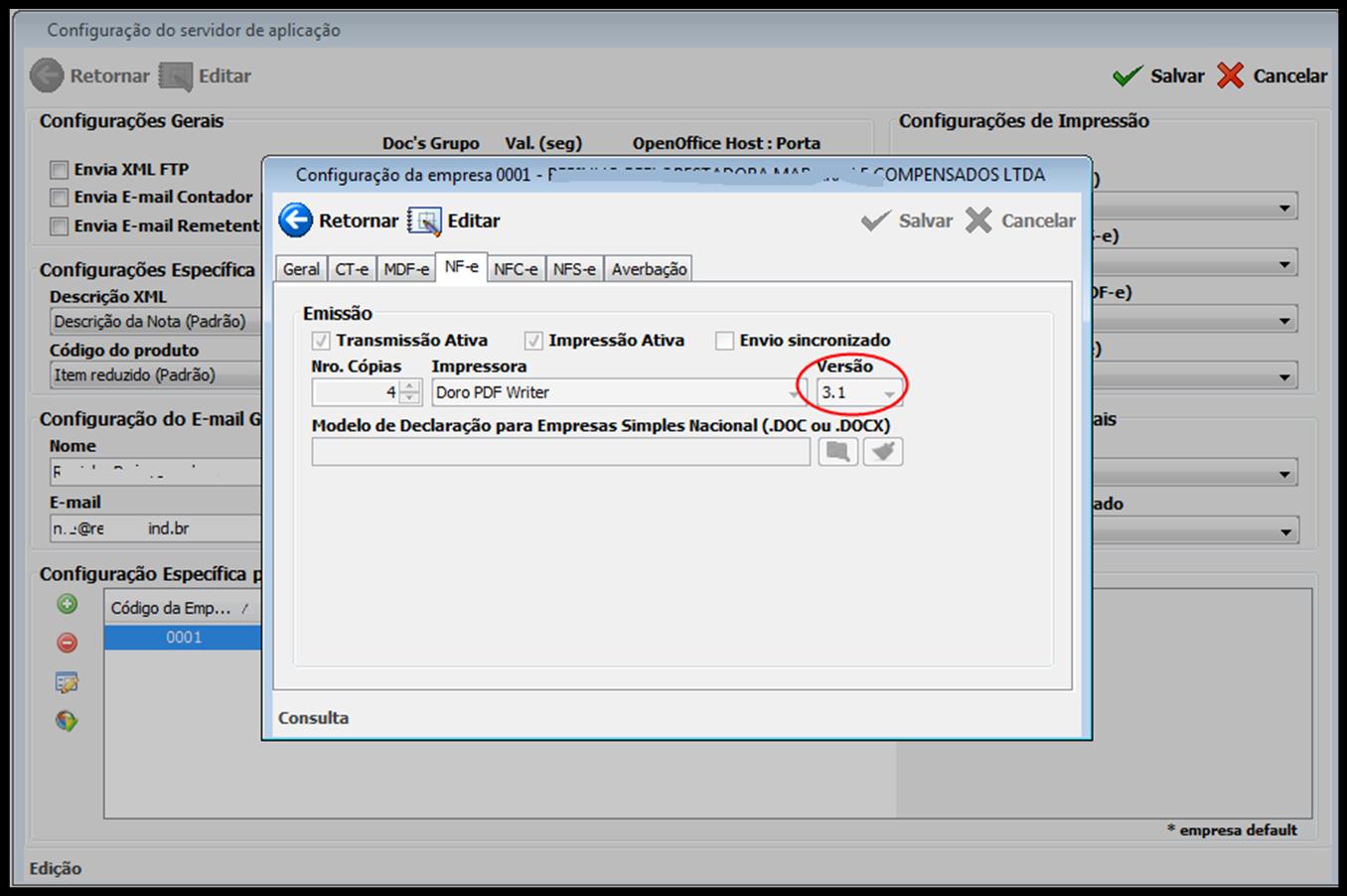Switch to the NFS-e tab
1347x896 pixels.
[x=574, y=269]
